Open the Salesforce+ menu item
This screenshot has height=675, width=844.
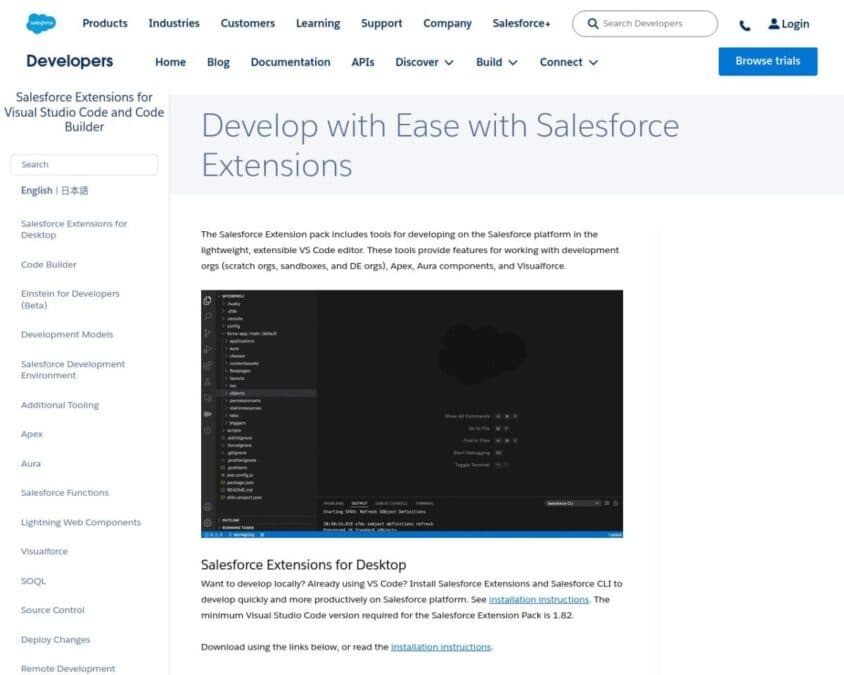point(521,23)
